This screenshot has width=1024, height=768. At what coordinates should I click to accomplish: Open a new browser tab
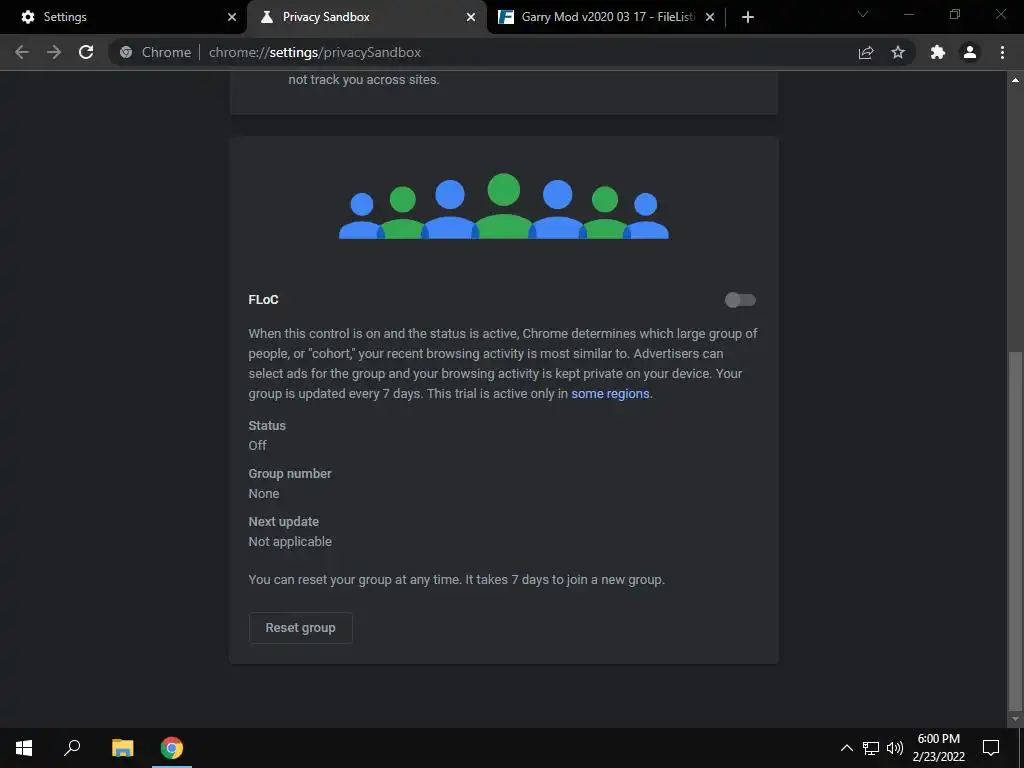coord(748,17)
